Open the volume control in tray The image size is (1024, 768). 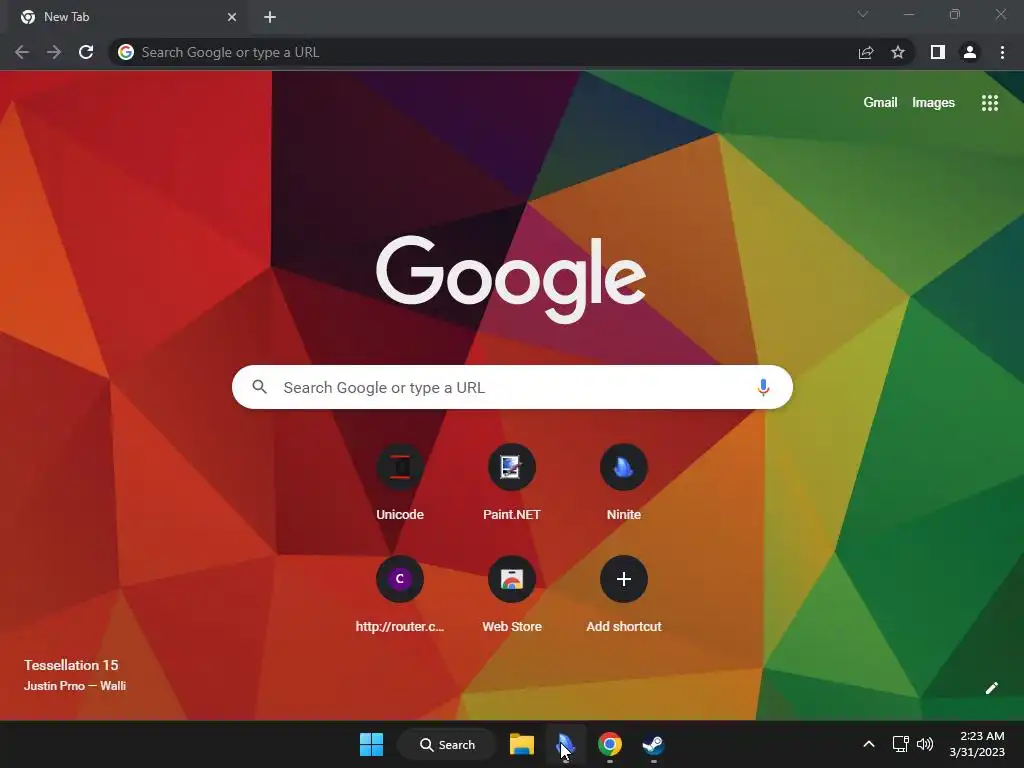click(925, 744)
